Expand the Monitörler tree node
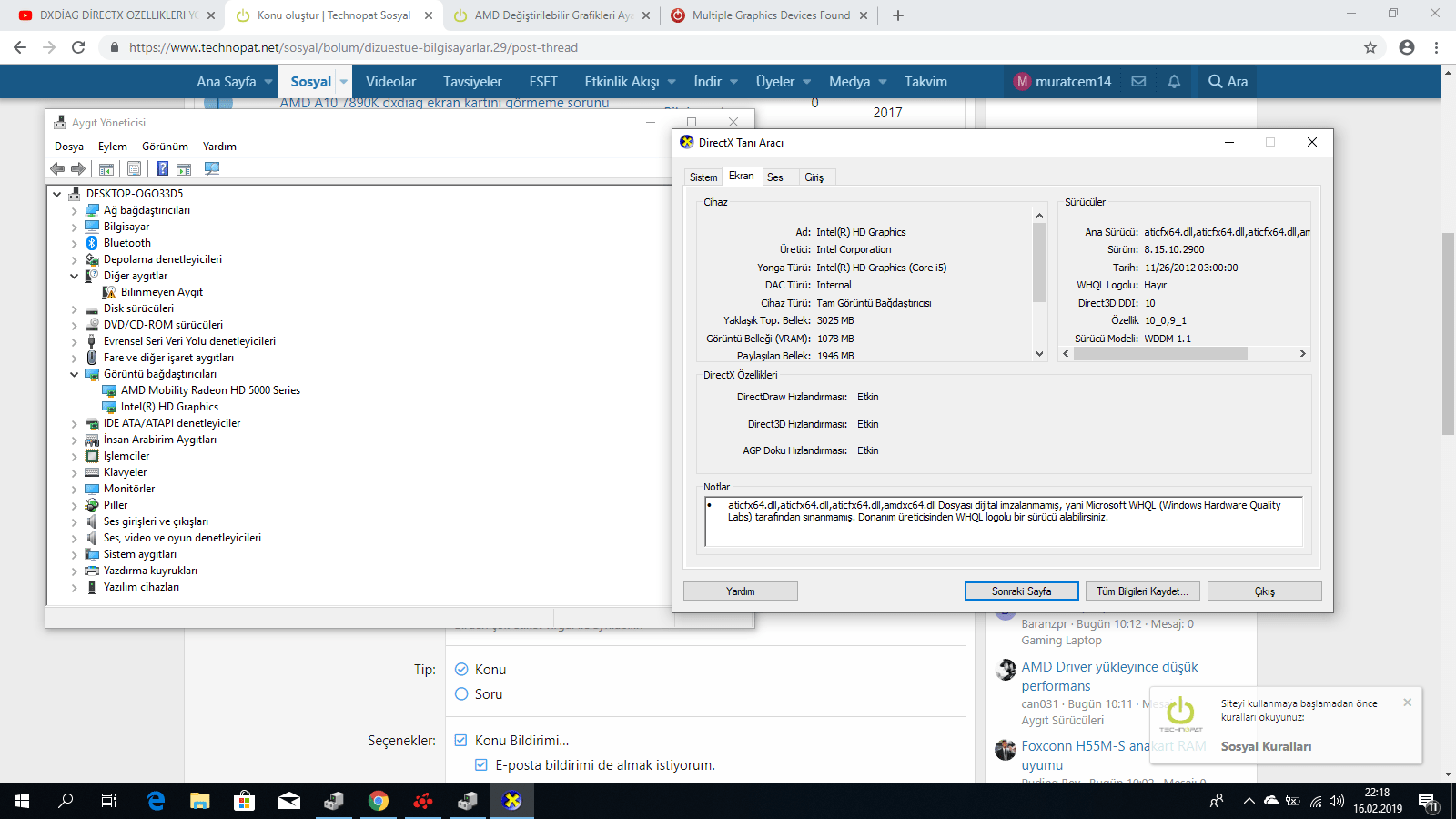This screenshot has width=1456, height=819. click(x=75, y=489)
